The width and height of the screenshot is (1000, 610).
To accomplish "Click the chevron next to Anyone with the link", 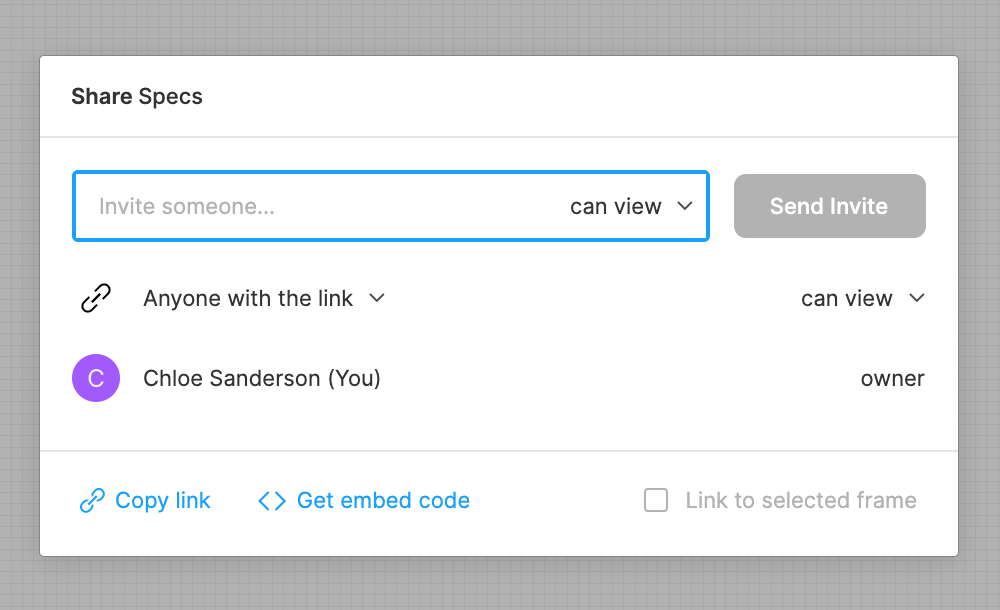I will (377, 298).
